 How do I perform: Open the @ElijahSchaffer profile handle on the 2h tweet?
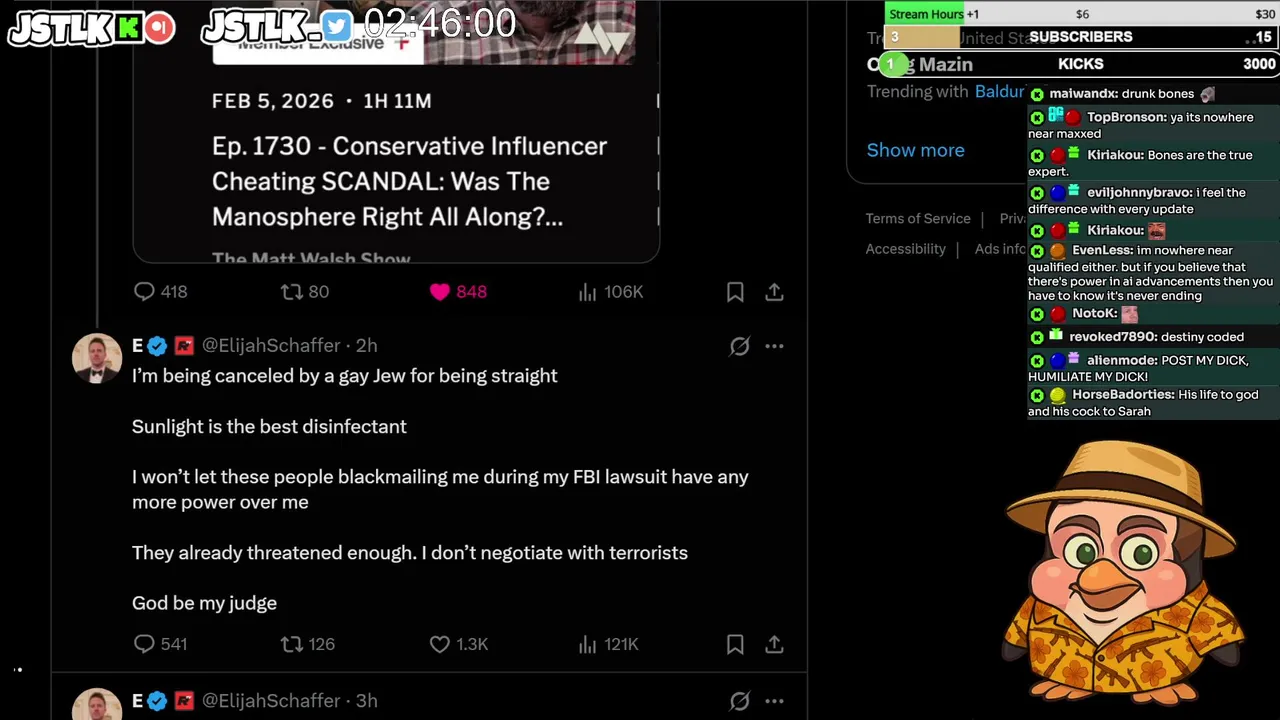271,345
